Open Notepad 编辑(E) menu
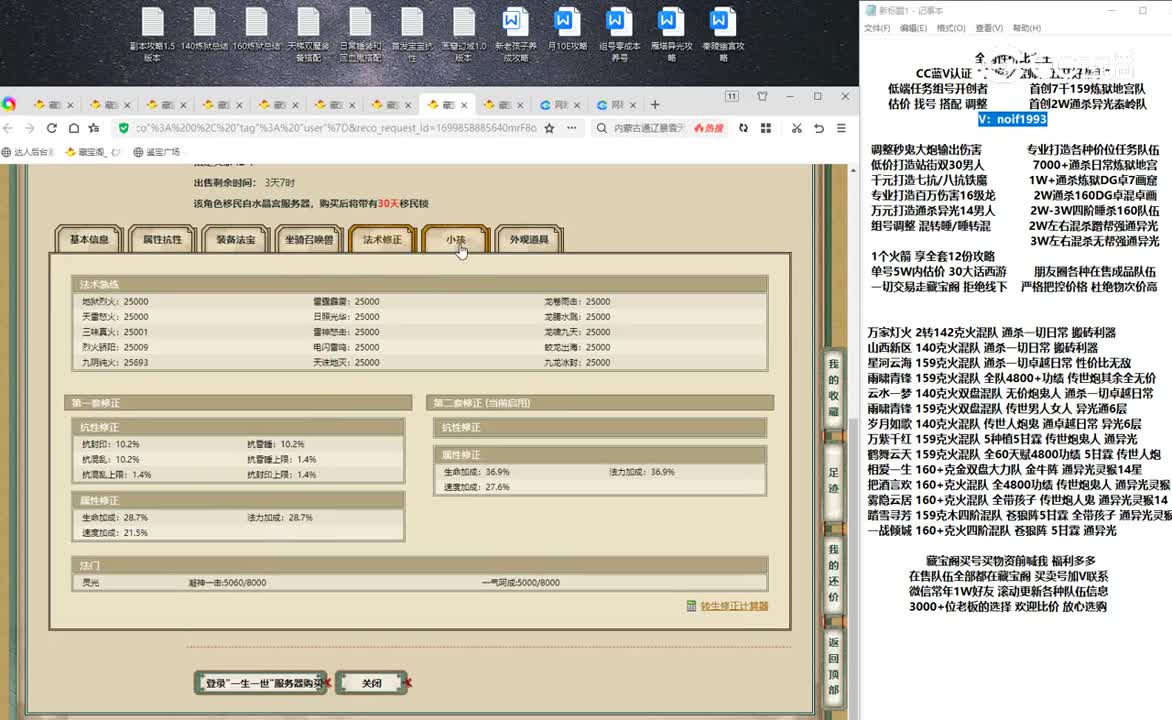The image size is (1172, 720). (913, 28)
